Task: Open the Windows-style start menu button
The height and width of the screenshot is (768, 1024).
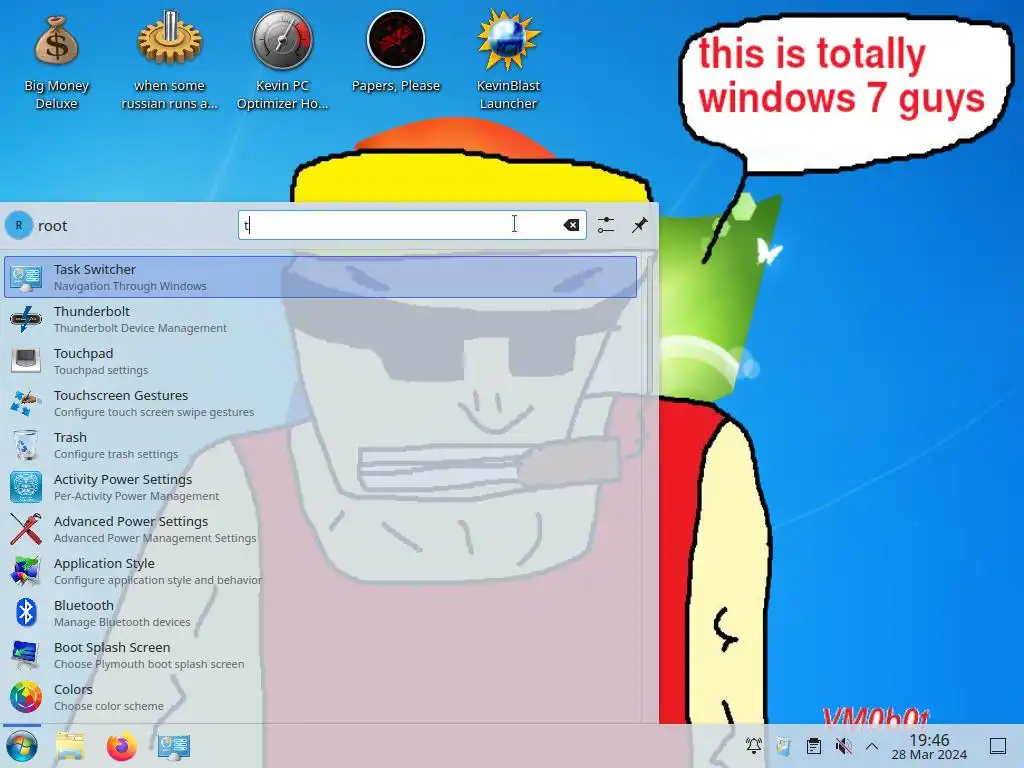Action: 22,746
